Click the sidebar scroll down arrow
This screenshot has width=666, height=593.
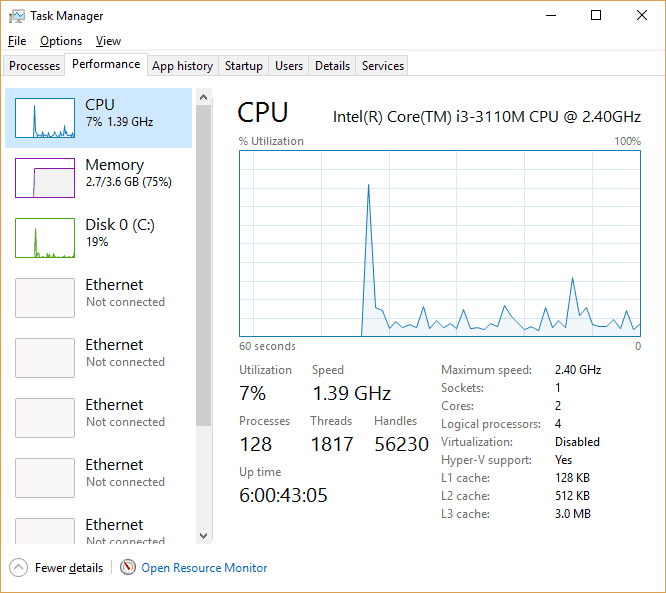point(203,536)
